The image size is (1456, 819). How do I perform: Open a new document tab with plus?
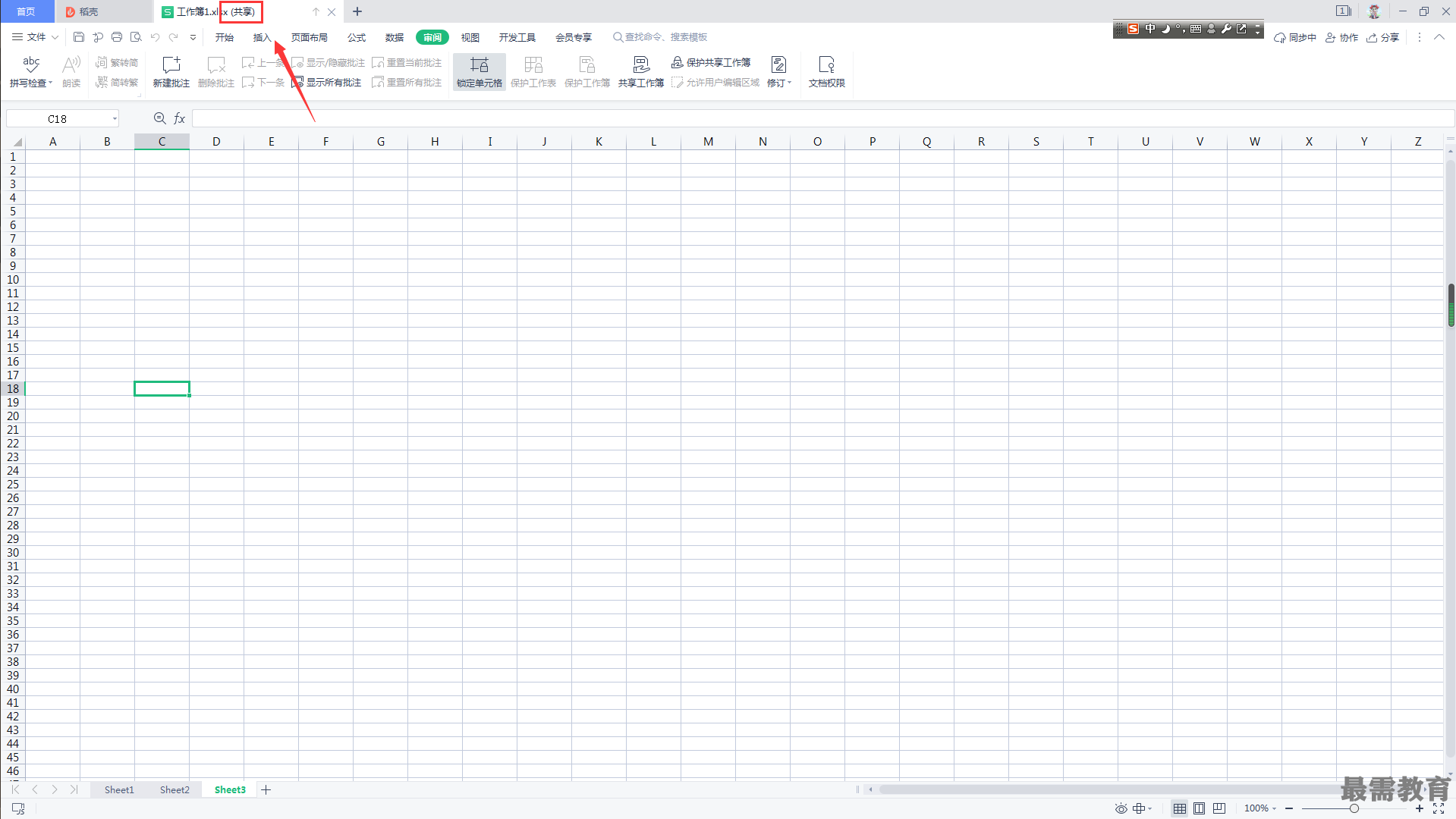coord(357,11)
